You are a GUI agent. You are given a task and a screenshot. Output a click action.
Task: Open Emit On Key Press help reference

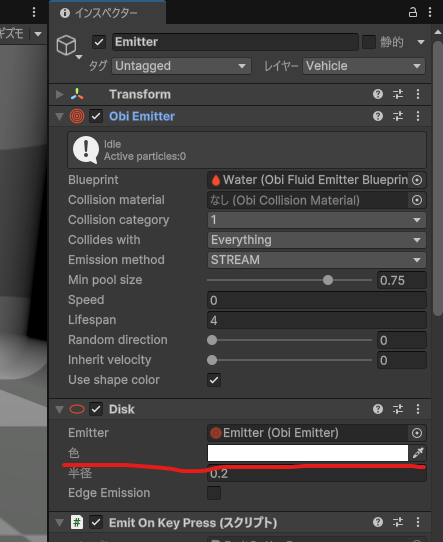[x=378, y=522]
